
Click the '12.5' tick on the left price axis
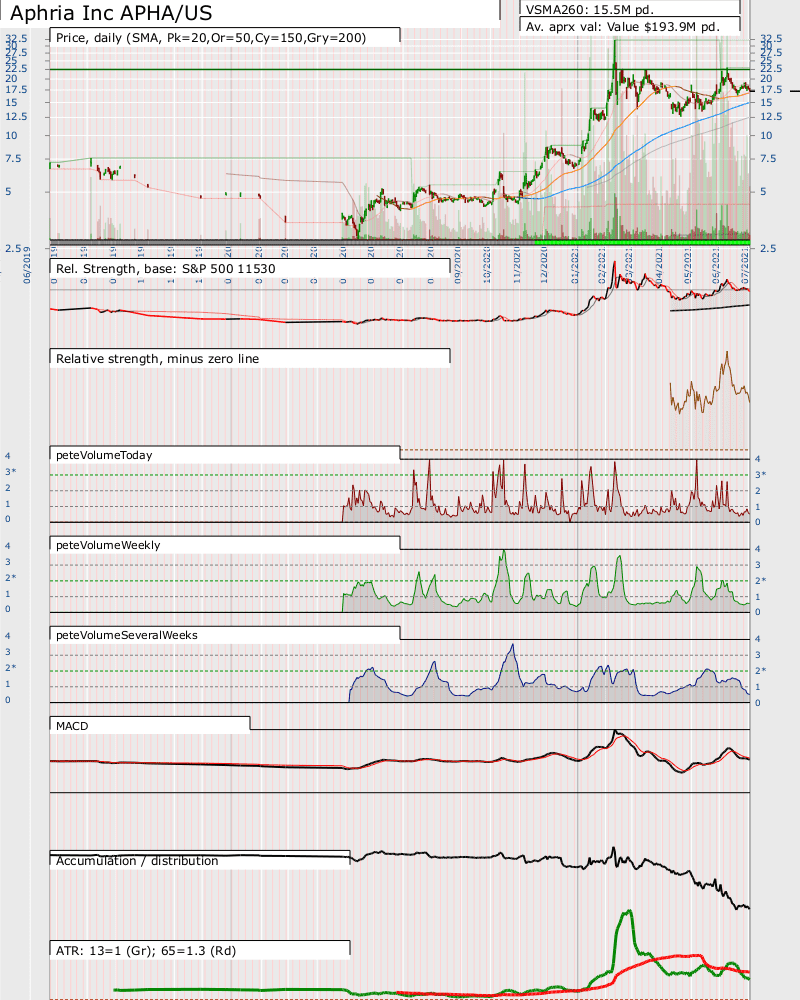pyautogui.click(x=17, y=116)
